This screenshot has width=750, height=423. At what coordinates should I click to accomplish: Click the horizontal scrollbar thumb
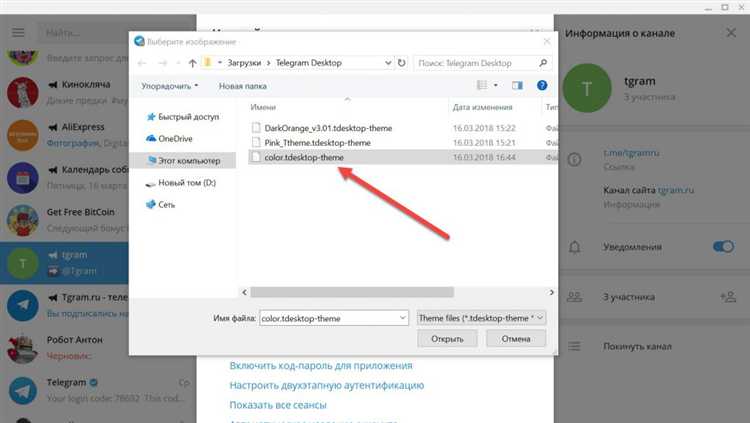click(352, 292)
